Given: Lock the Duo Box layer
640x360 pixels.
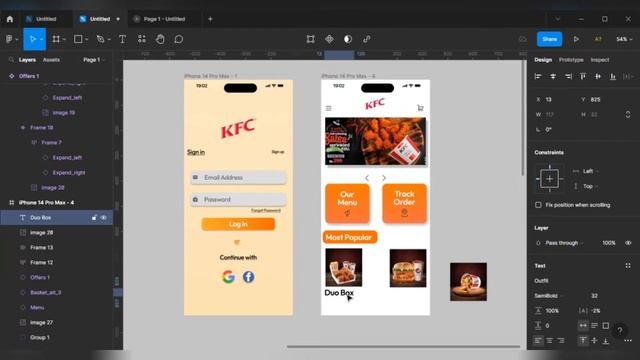Looking at the screenshot, I should [94, 218].
